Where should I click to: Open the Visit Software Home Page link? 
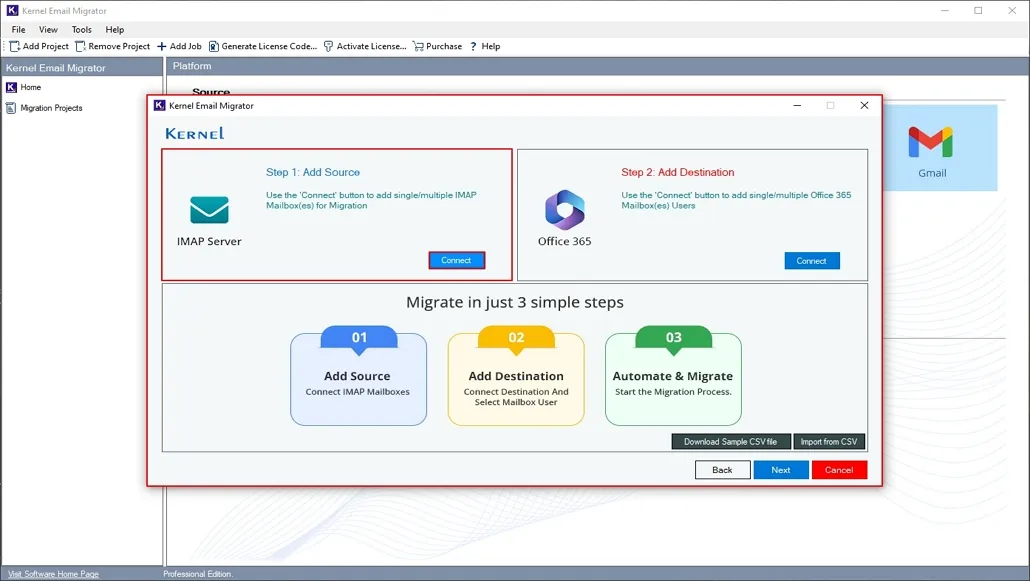[x=53, y=574]
